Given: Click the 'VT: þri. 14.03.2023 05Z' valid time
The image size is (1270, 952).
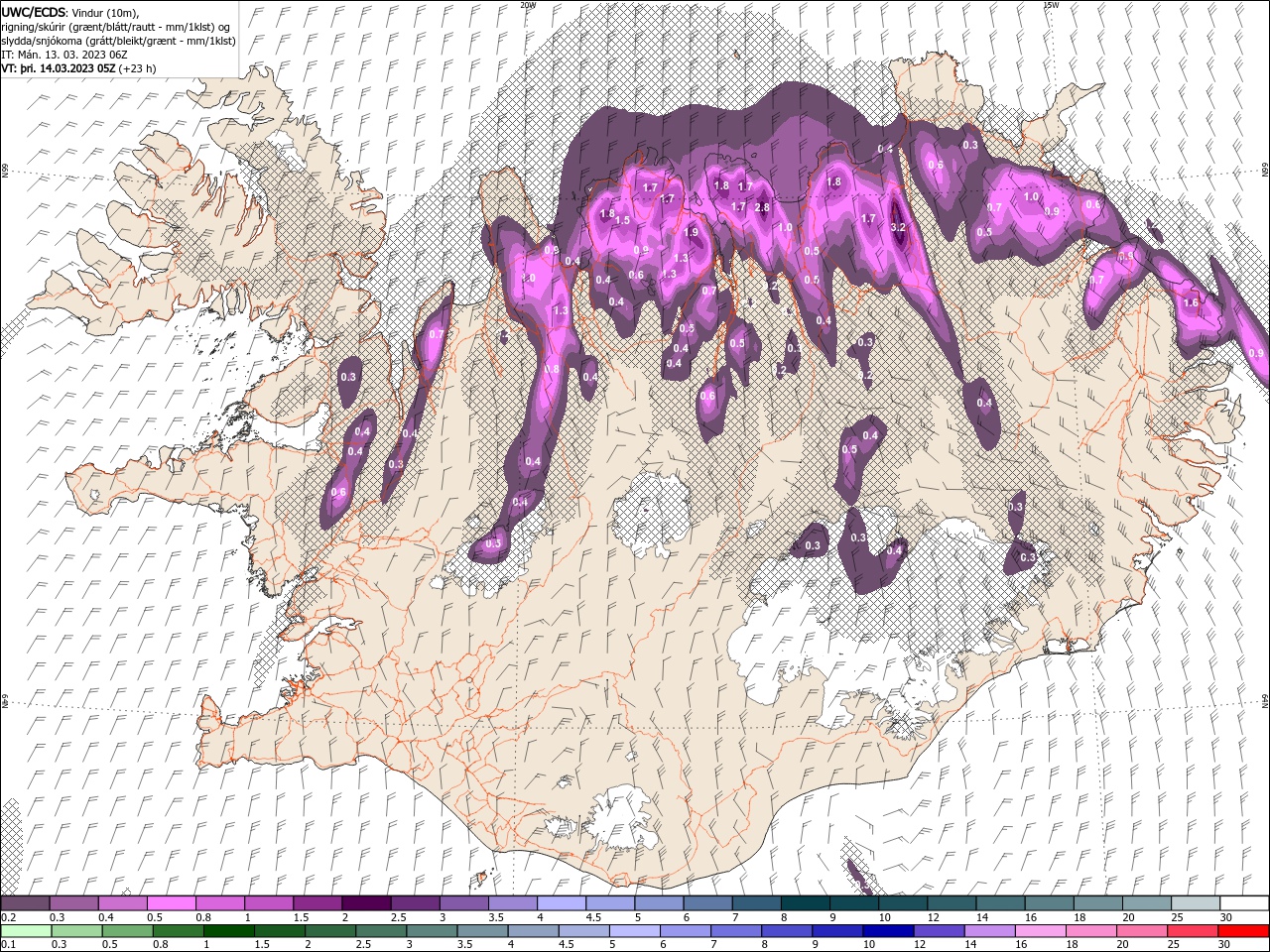Looking at the screenshot, I should 59,68.
